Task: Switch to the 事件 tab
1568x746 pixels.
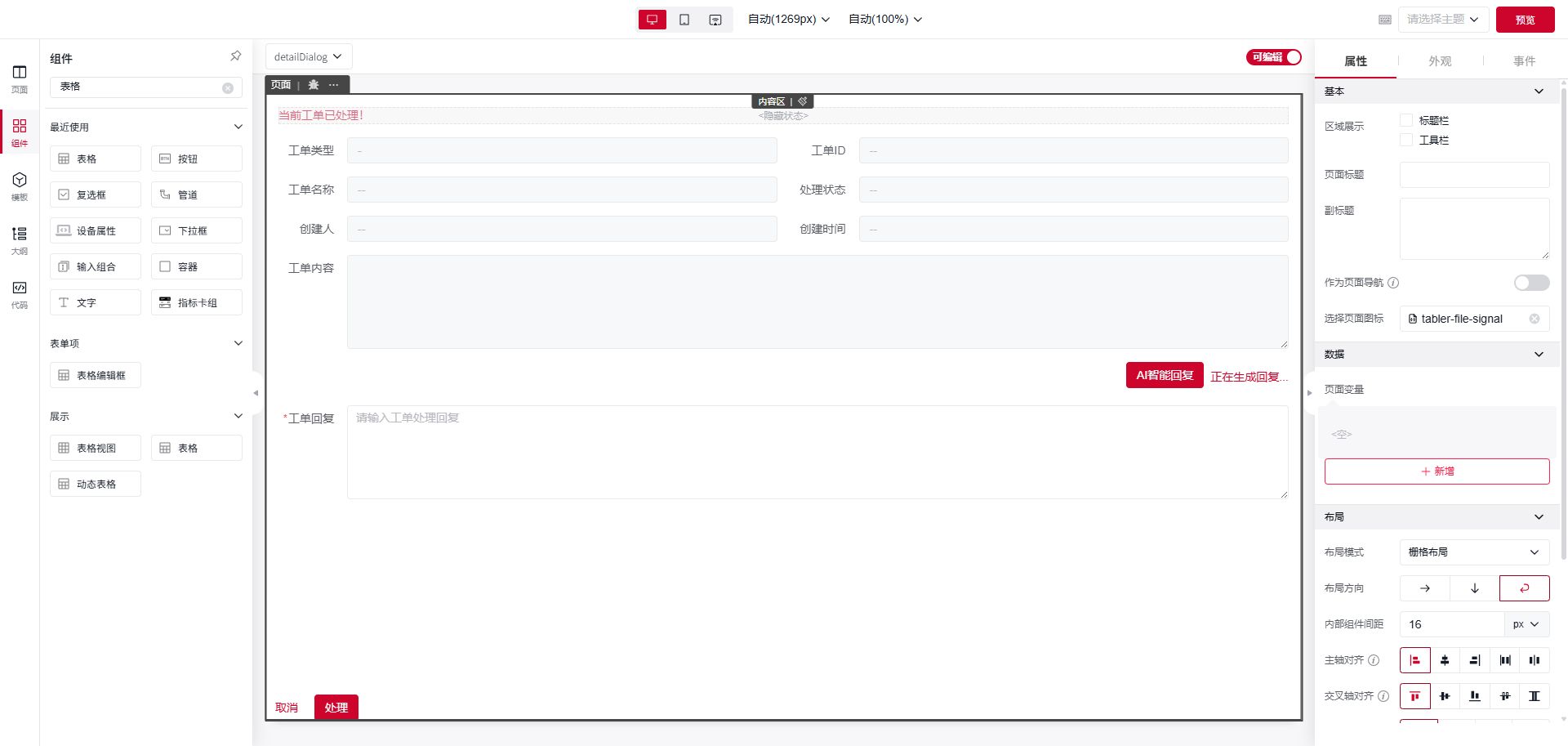Action: coord(1524,61)
